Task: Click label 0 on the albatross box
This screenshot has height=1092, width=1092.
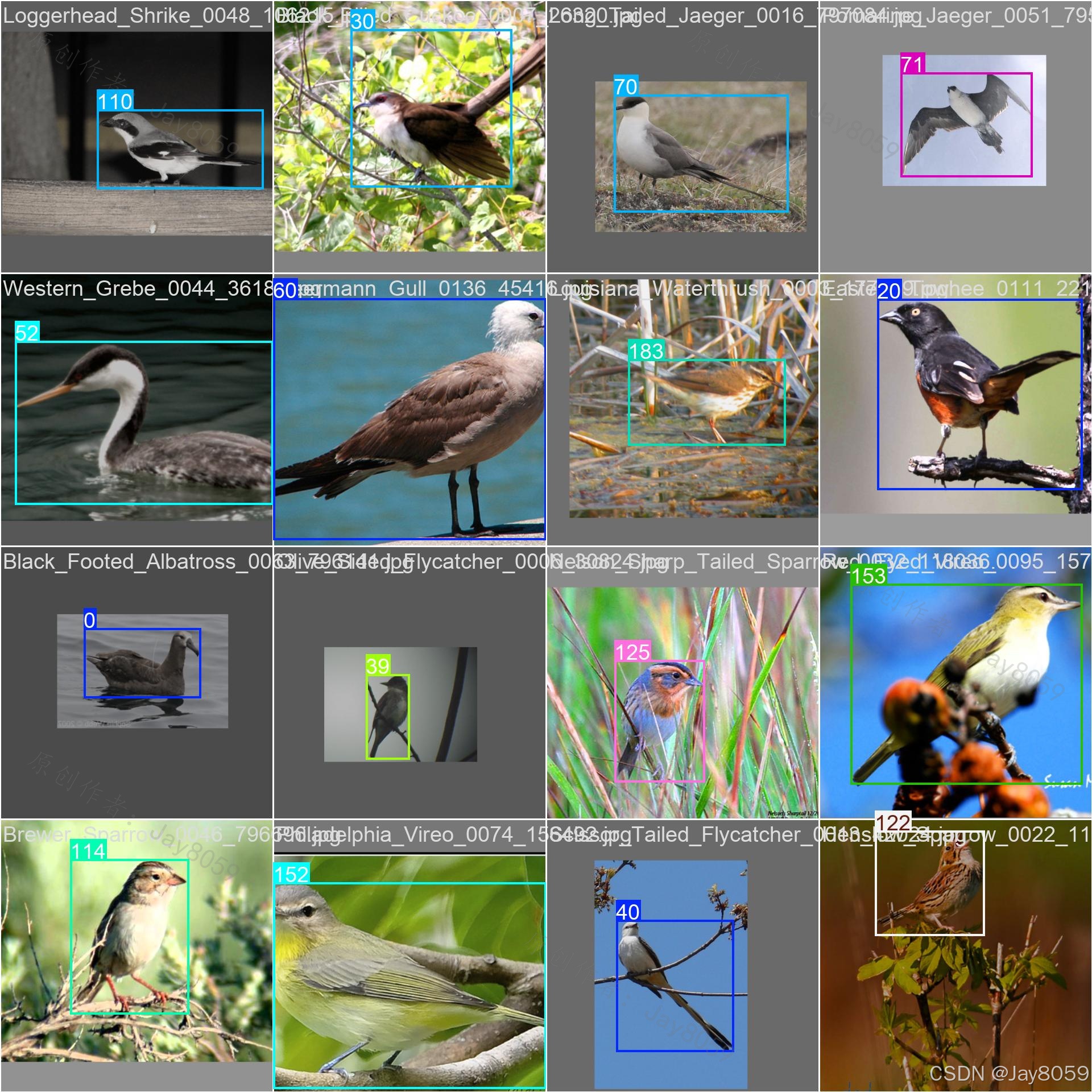Action: coord(90,620)
